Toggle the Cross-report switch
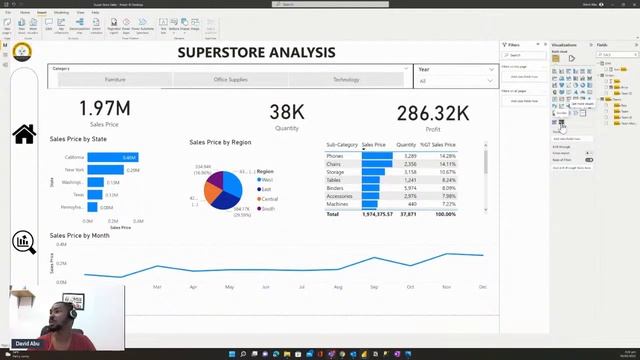 [589, 153]
